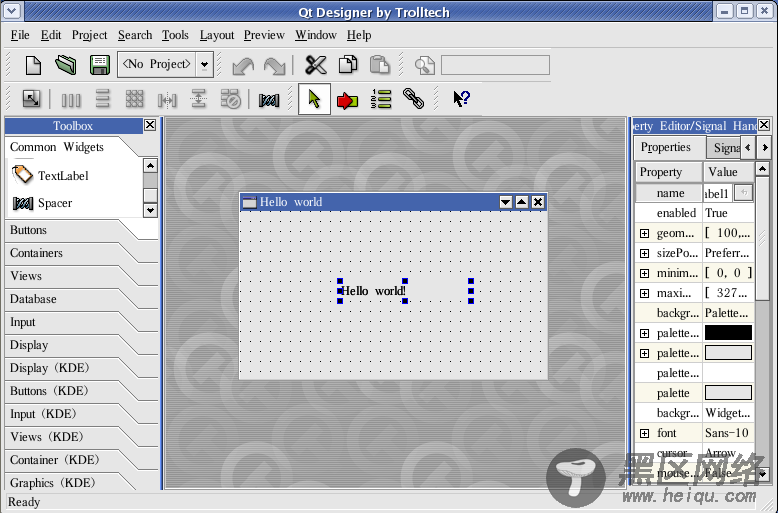
Task: Open the Tools menu
Action: point(175,35)
